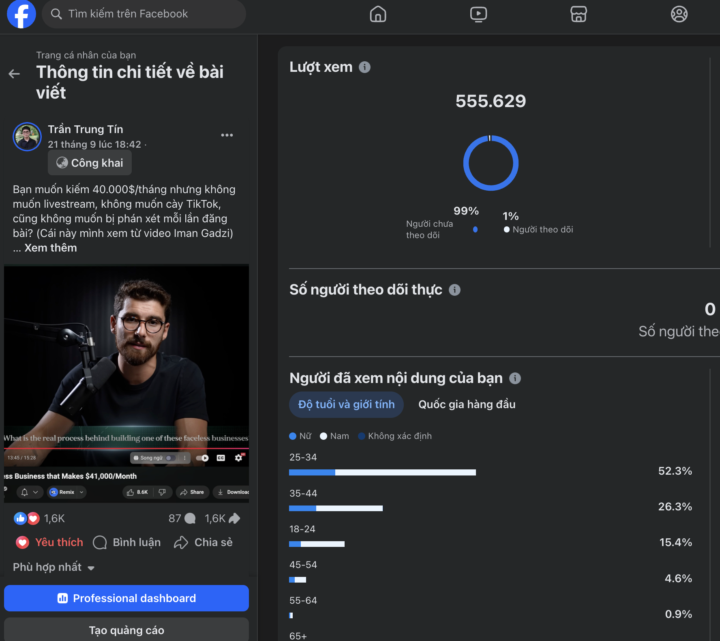The height and width of the screenshot is (641, 720).
Task: Click the Facebook logo
Action: tap(21, 14)
